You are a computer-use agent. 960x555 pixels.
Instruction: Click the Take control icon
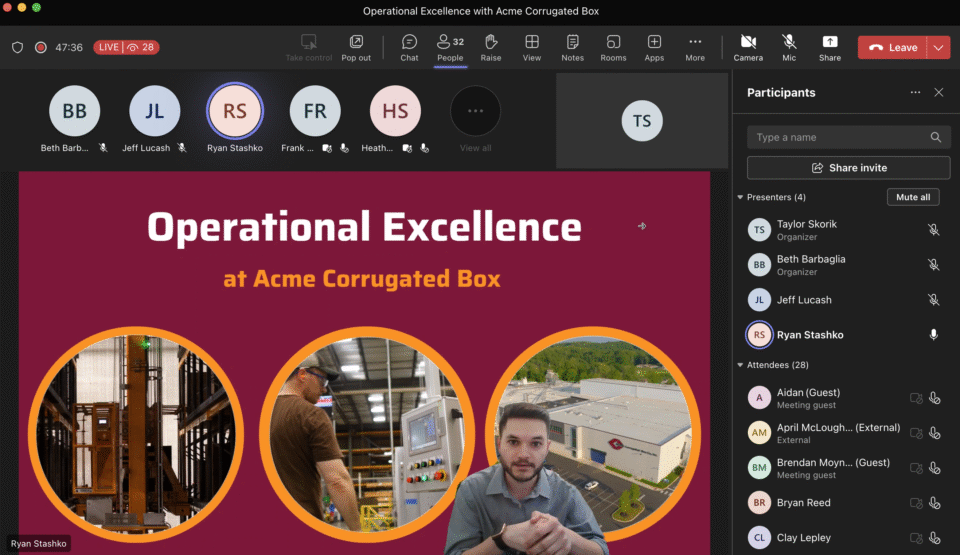pos(309,41)
